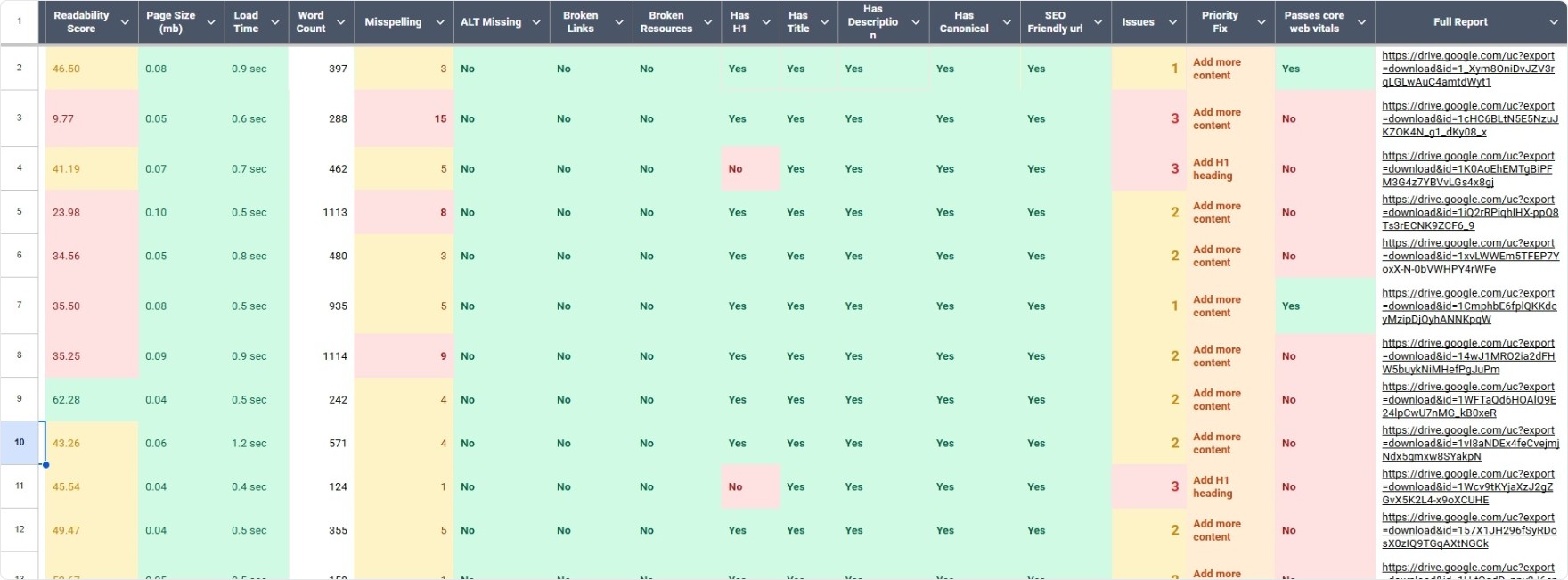The width and height of the screenshot is (1568, 580).
Task: Open the Has Canonical filter dropdown
Action: pos(1007,22)
